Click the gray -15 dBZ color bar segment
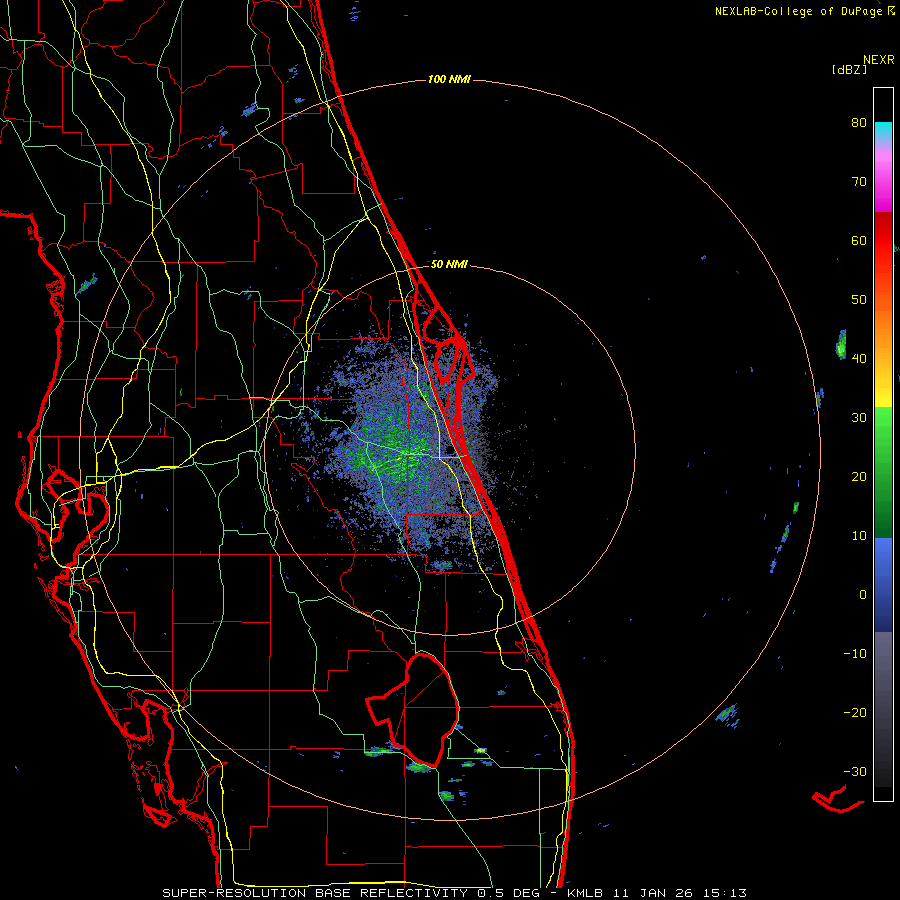Image resolution: width=900 pixels, height=900 pixels. pos(883,683)
